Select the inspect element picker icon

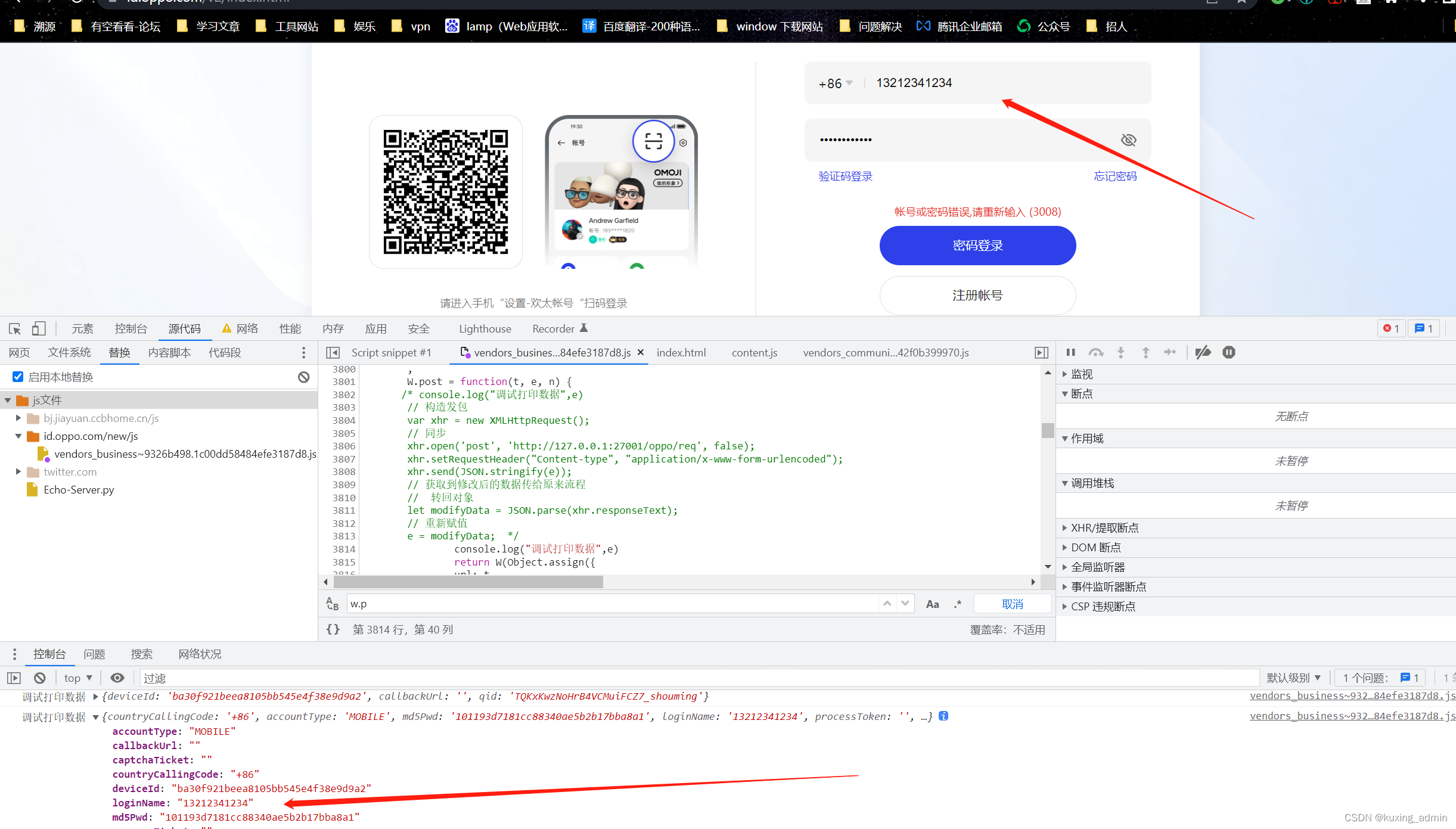[15, 329]
